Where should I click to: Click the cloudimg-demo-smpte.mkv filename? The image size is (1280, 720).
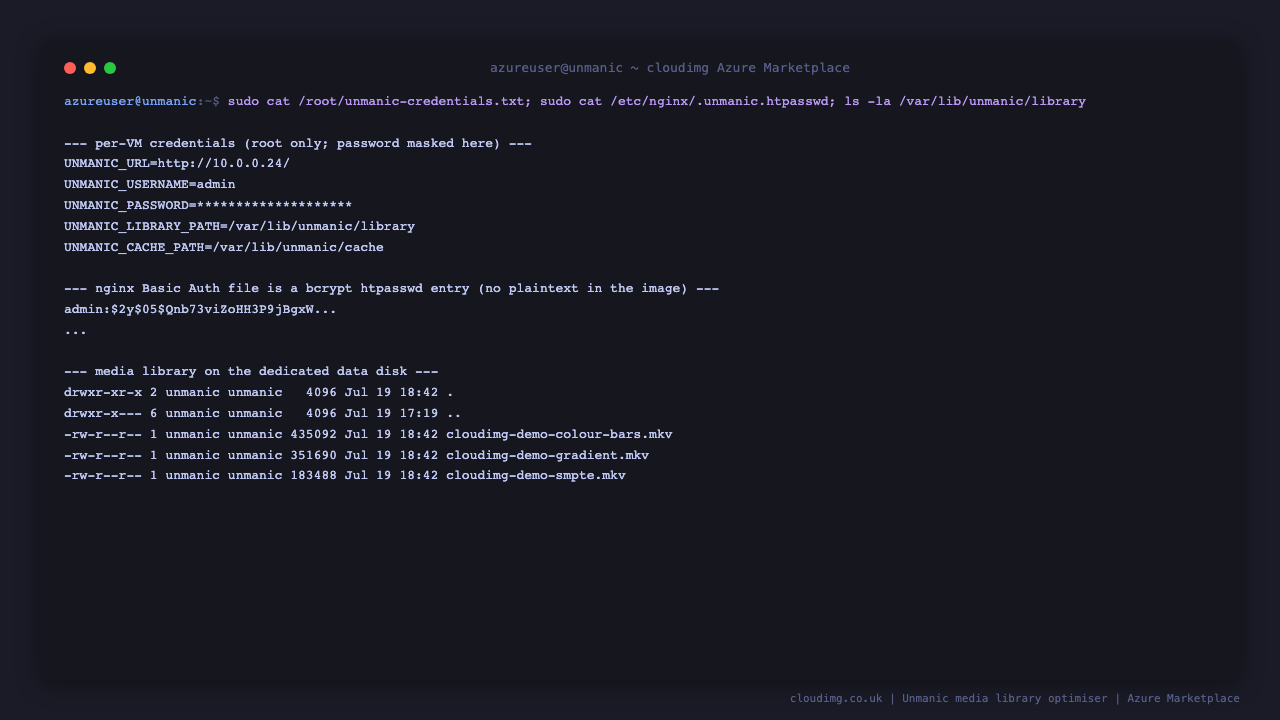click(536, 476)
